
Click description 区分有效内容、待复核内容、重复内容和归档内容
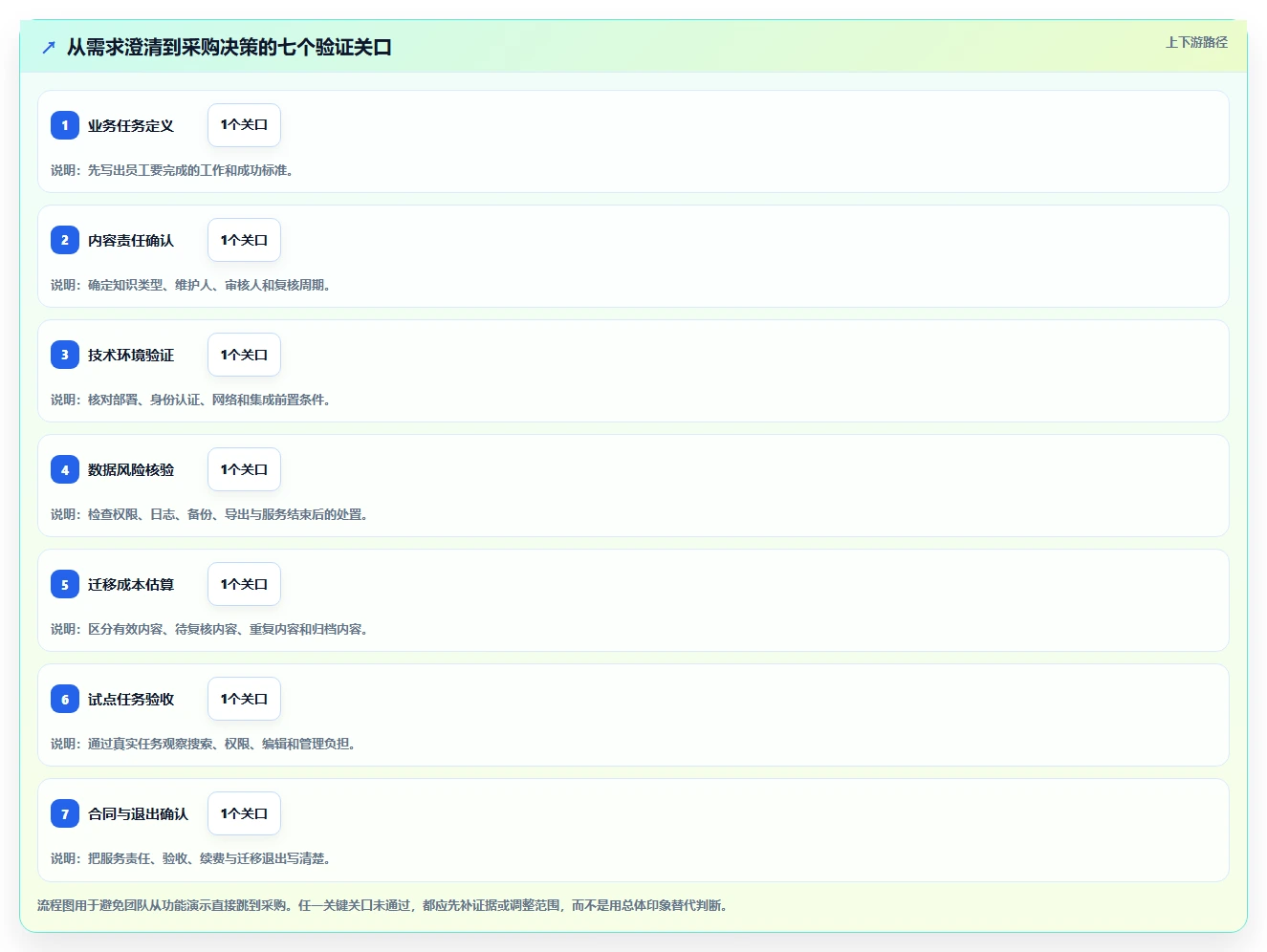[x=228, y=629]
